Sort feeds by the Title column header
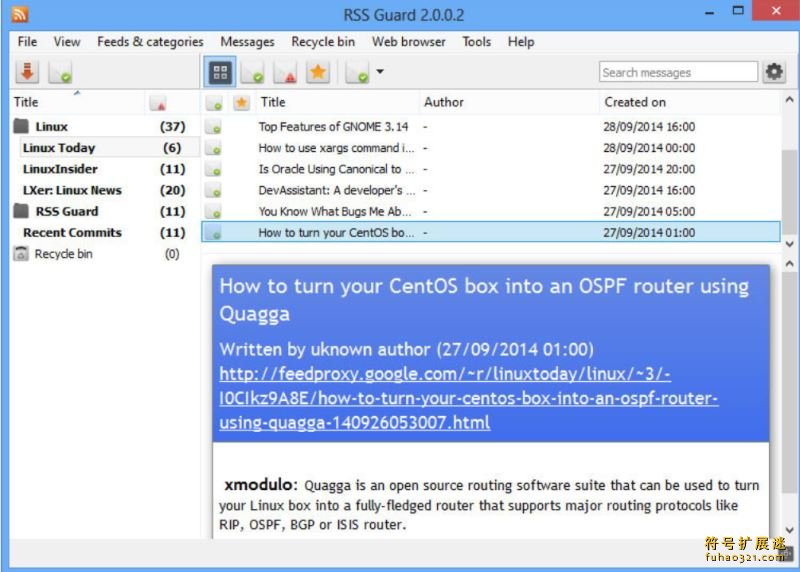This screenshot has width=800, height=572. 78,102
